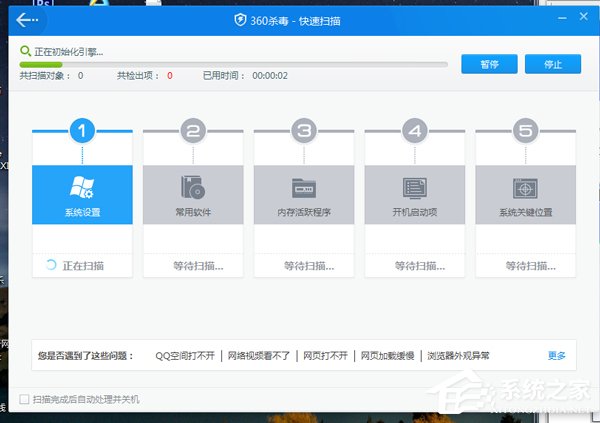Click the 网页加载缓慢 link
The image size is (600, 423).
pyautogui.click(x=387, y=356)
